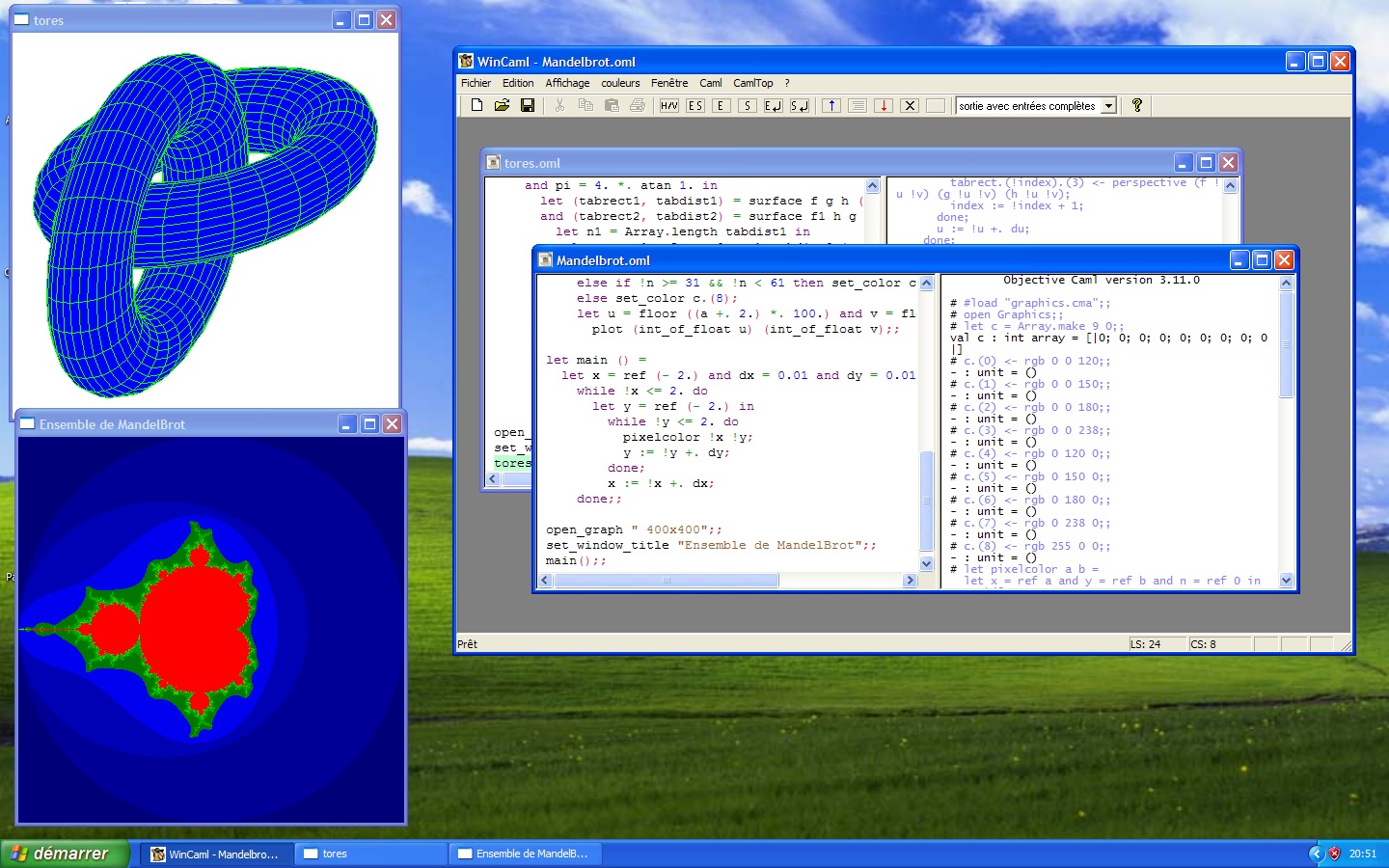This screenshot has height=868, width=1389.
Task: Click scroll down arrow in Mandelbrot code pane
Action: click(927, 564)
